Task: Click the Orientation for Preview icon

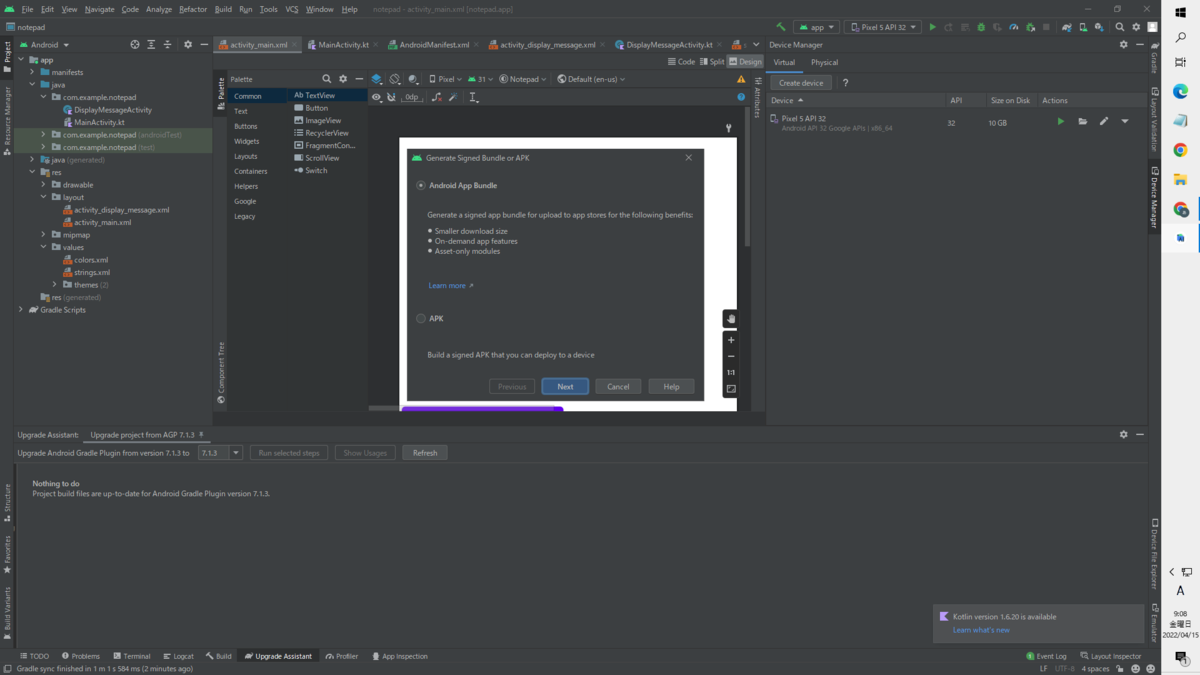Action: [x=395, y=79]
